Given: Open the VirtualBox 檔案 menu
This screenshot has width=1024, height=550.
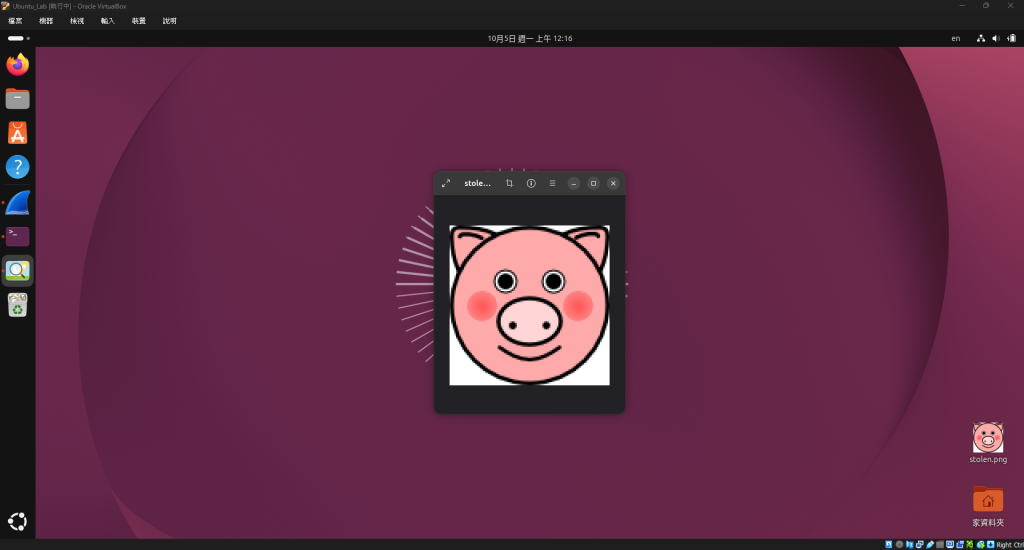Looking at the screenshot, I should coord(15,21).
